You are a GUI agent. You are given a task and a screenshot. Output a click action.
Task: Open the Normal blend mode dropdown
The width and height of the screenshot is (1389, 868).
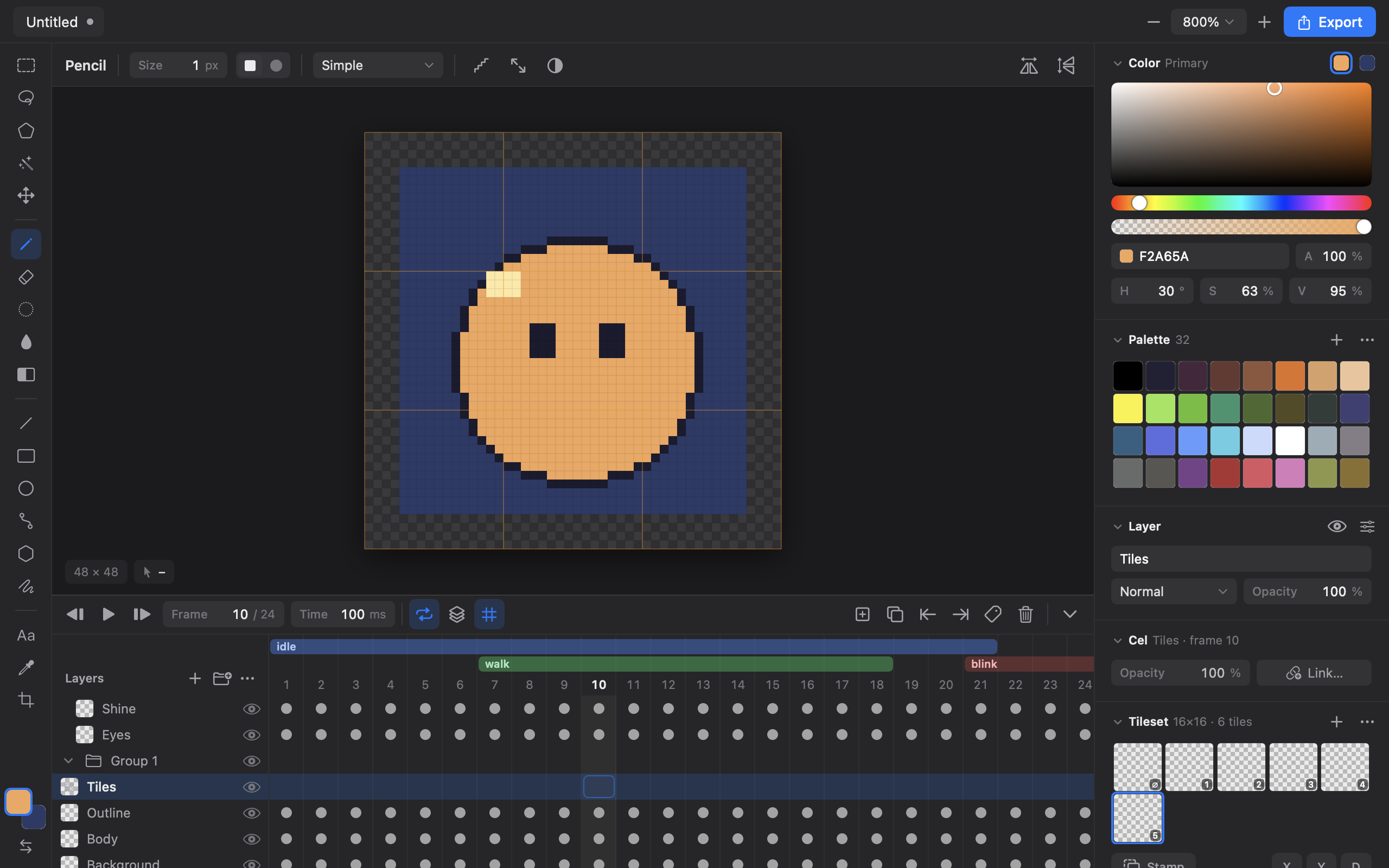pos(1174,591)
